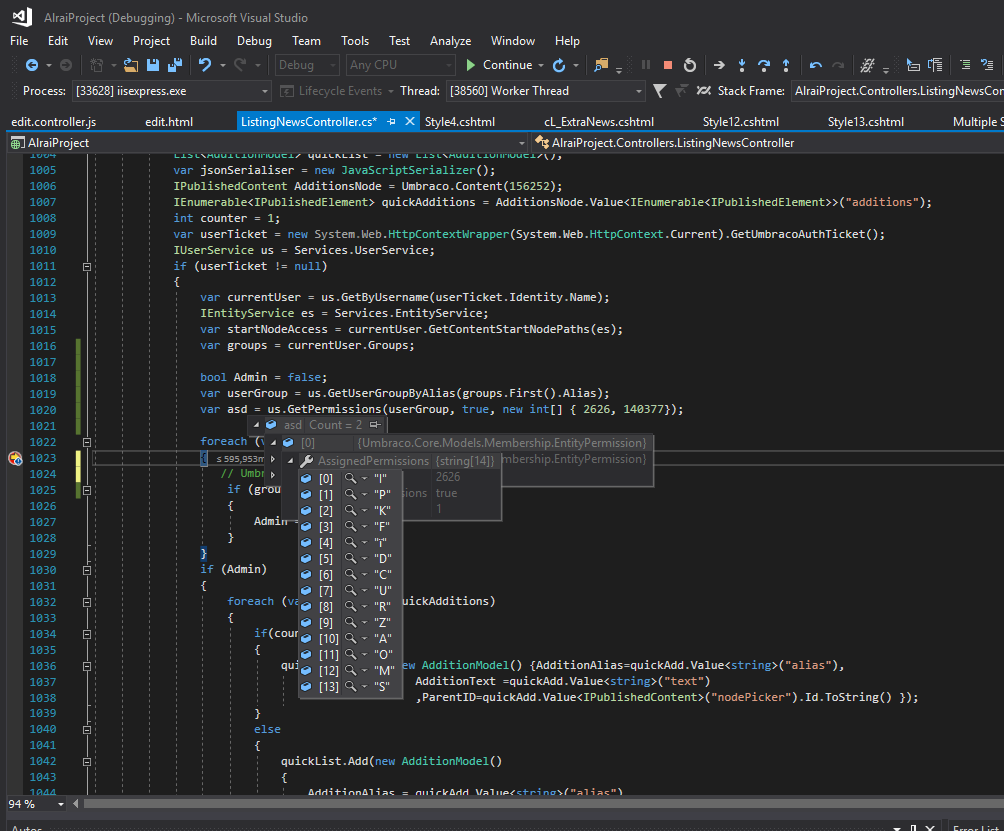Click the Restart refresh icon beside Continue
Viewport: 1004px width, 831px height.
pyautogui.click(x=559, y=65)
